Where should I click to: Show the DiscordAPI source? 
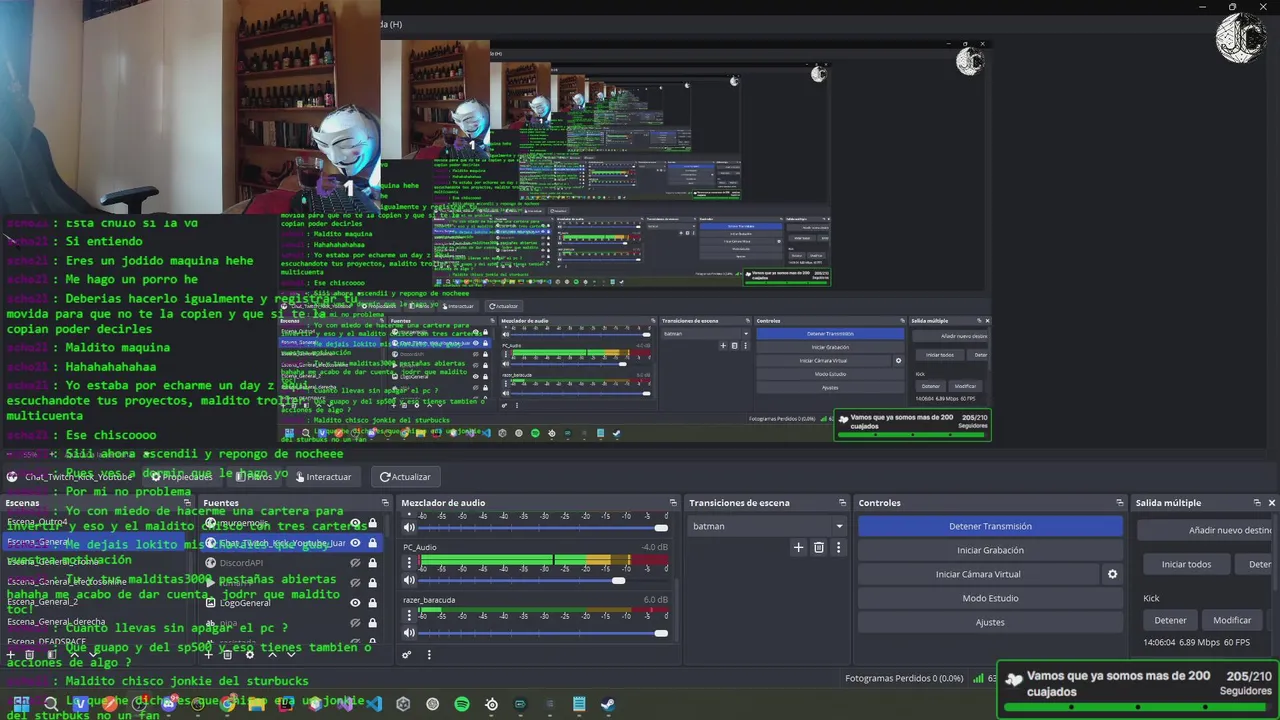[355, 563]
